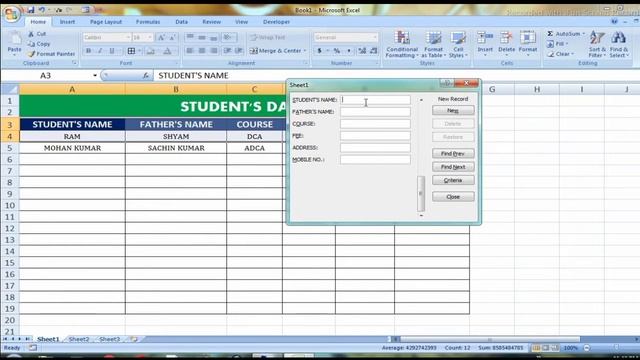Click the Percent Style icon

coord(337,51)
